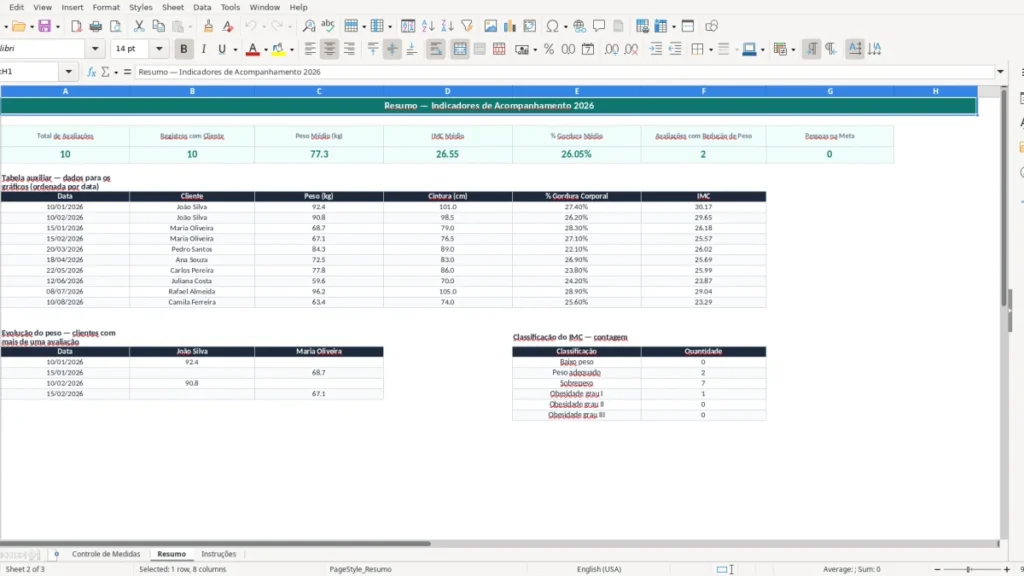Click the Show Draw Functions shapes icon
Image resolution: width=1024 pixels, height=576 pixels.
click(x=711, y=26)
